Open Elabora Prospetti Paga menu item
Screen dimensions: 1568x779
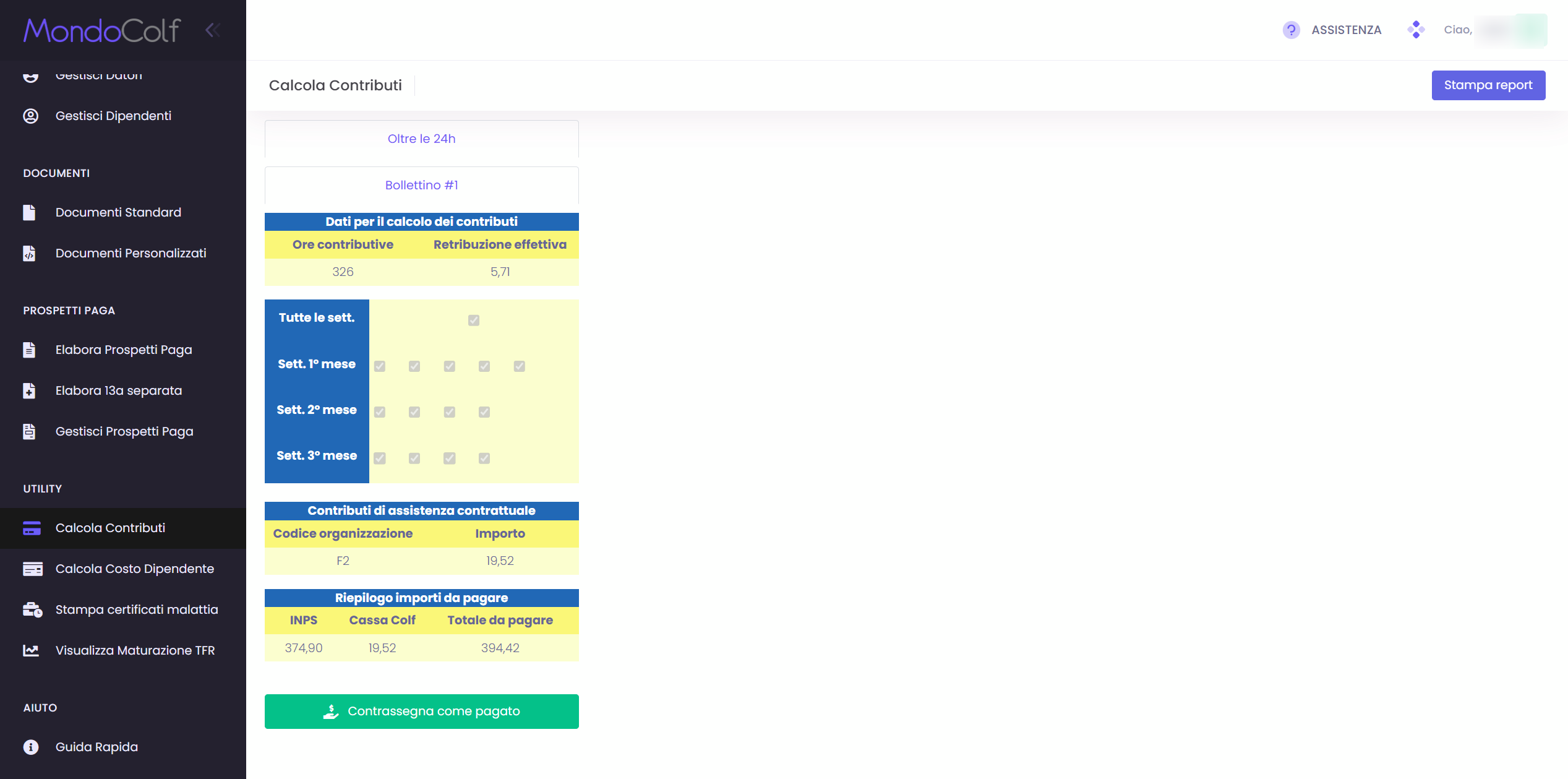(x=123, y=350)
